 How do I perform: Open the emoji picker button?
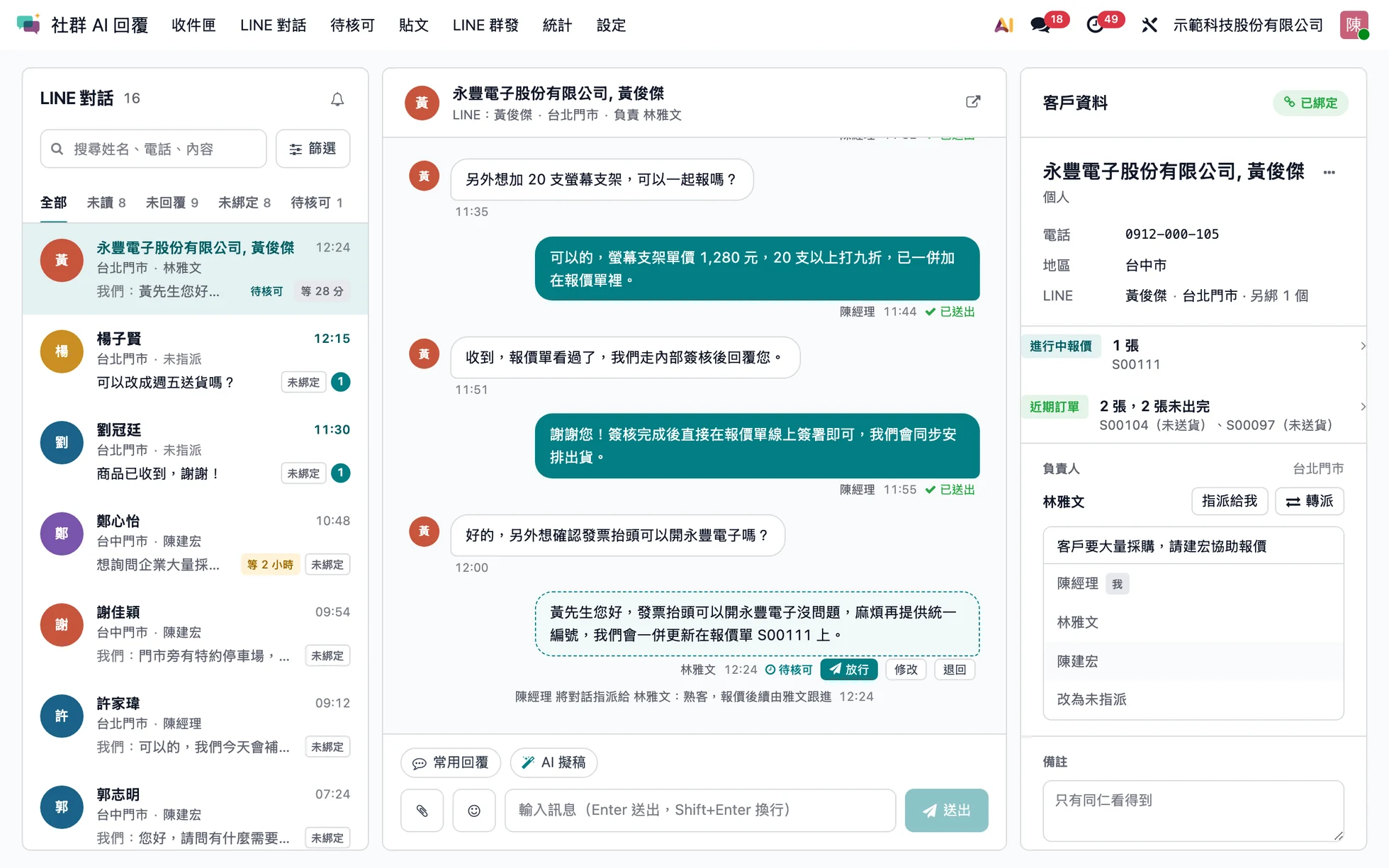click(x=474, y=810)
